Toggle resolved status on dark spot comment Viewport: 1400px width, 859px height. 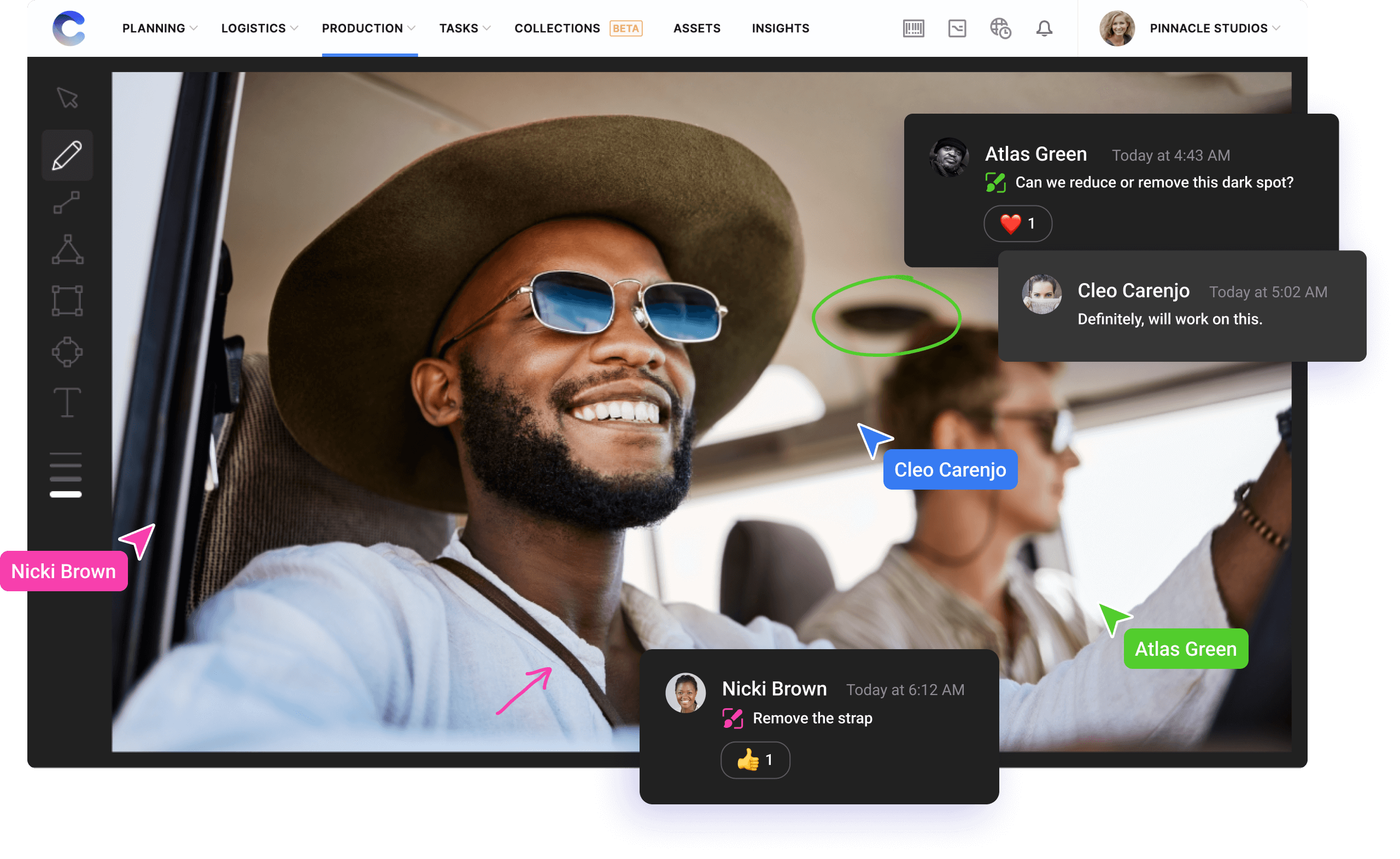[995, 183]
